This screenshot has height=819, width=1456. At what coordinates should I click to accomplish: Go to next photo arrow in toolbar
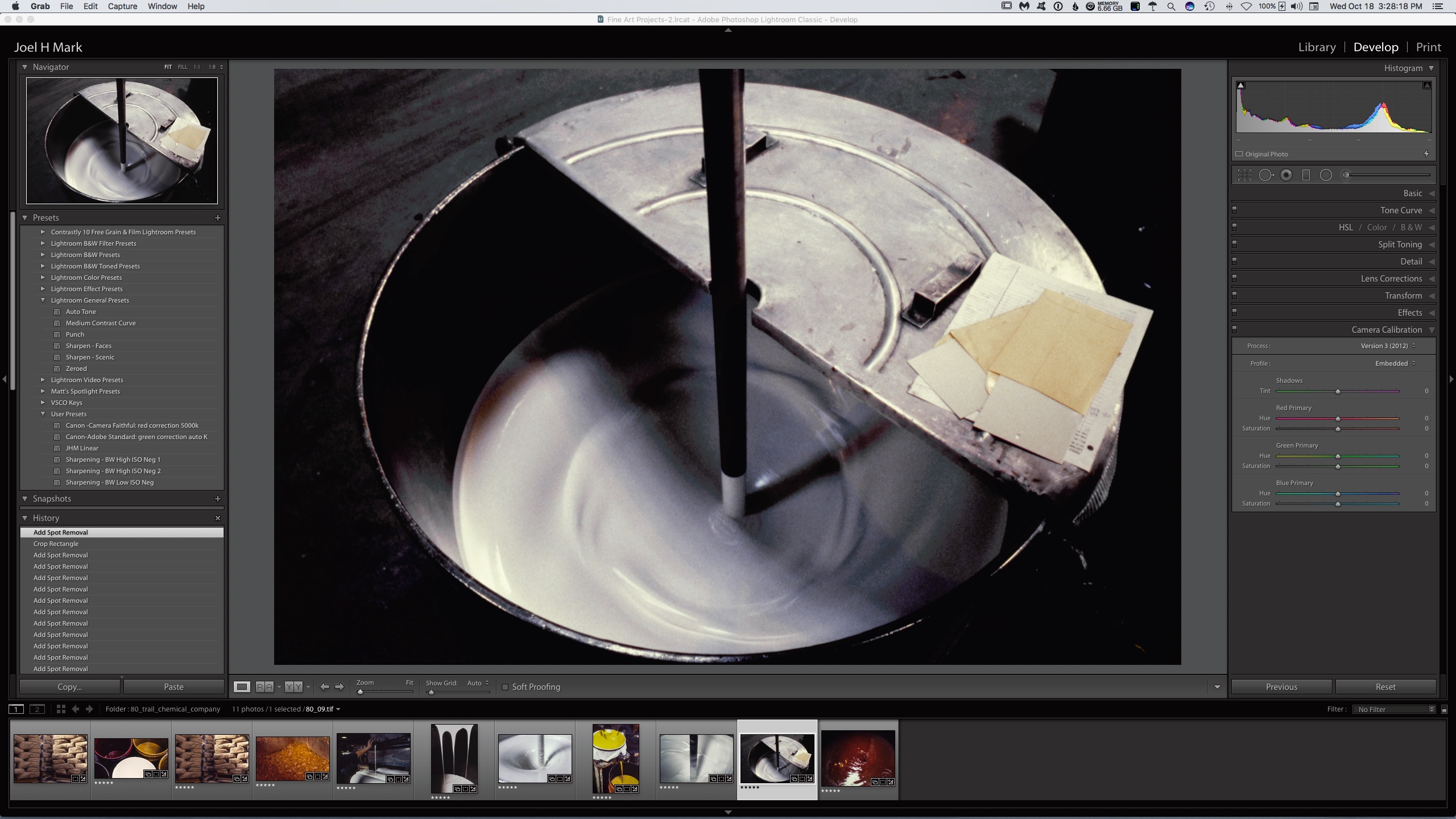point(340,687)
